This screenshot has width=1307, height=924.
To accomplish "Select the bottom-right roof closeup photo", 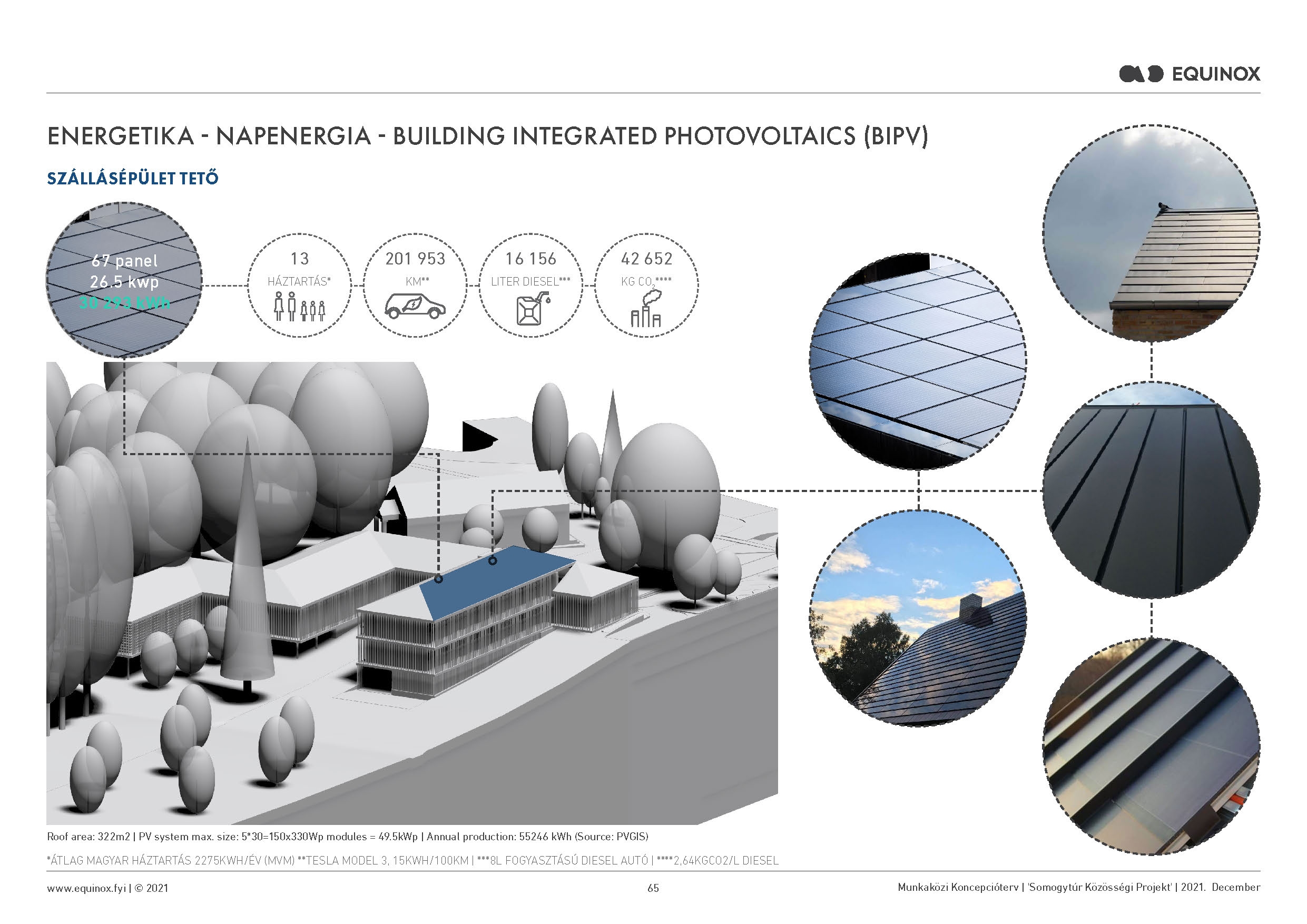I will (1151, 747).
